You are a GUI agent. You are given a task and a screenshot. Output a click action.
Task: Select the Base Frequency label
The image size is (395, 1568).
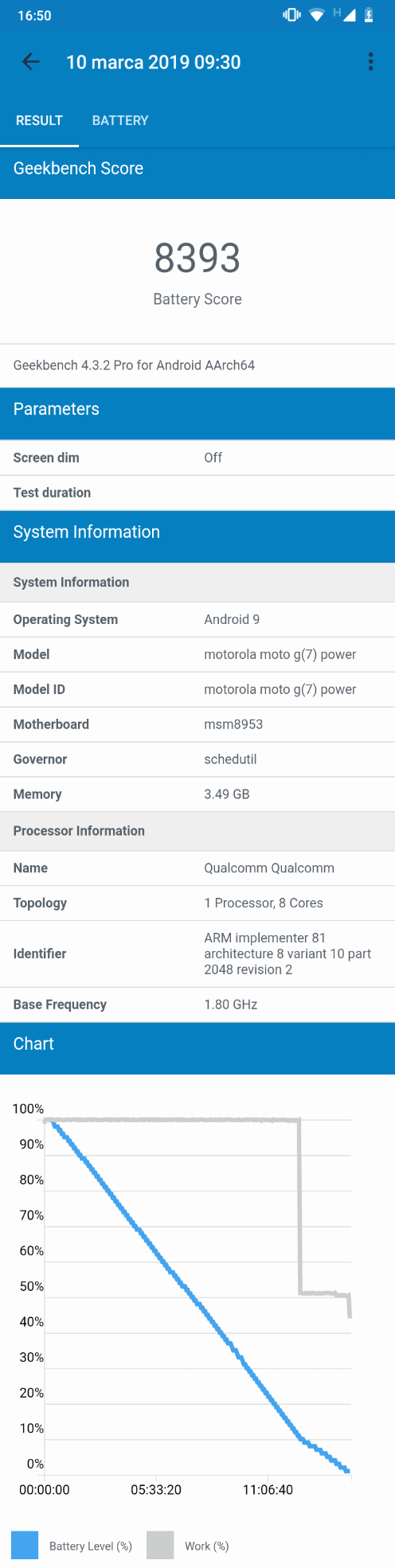60,1004
